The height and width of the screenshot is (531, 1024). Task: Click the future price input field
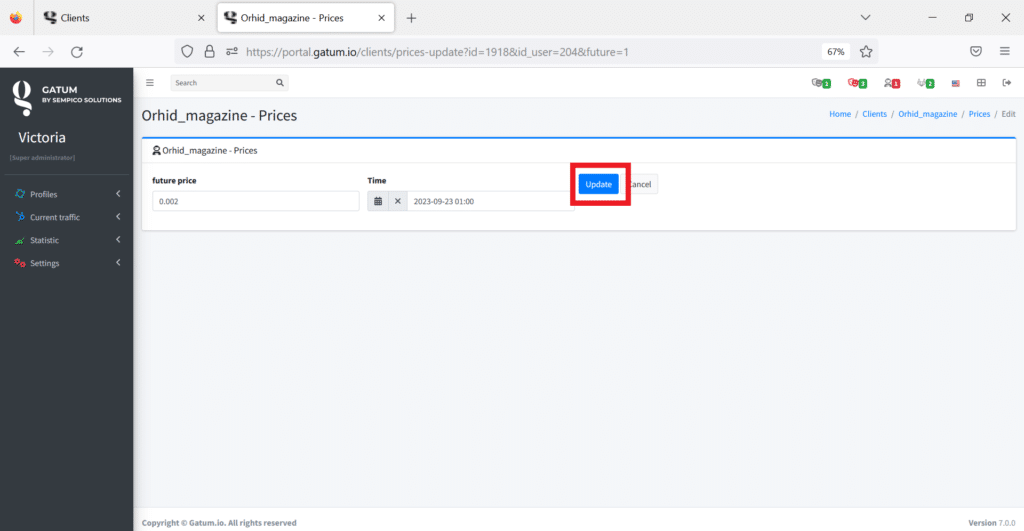pyautogui.click(x=255, y=201)
